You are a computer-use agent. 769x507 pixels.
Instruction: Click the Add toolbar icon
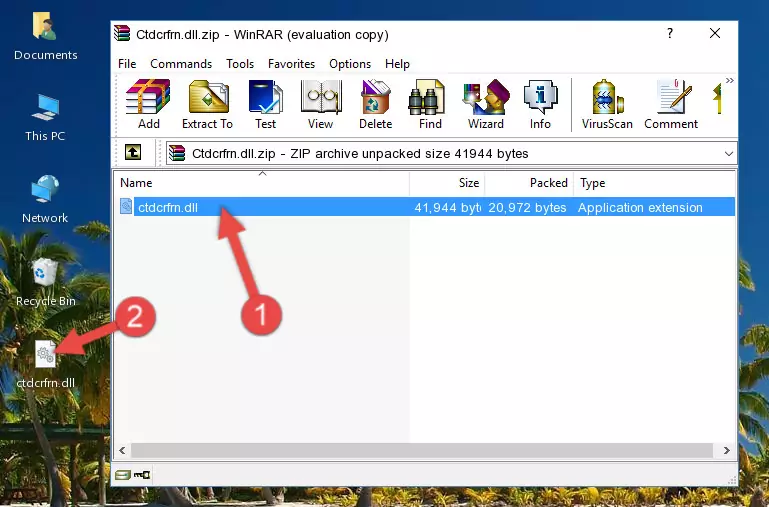coord(148,104)
